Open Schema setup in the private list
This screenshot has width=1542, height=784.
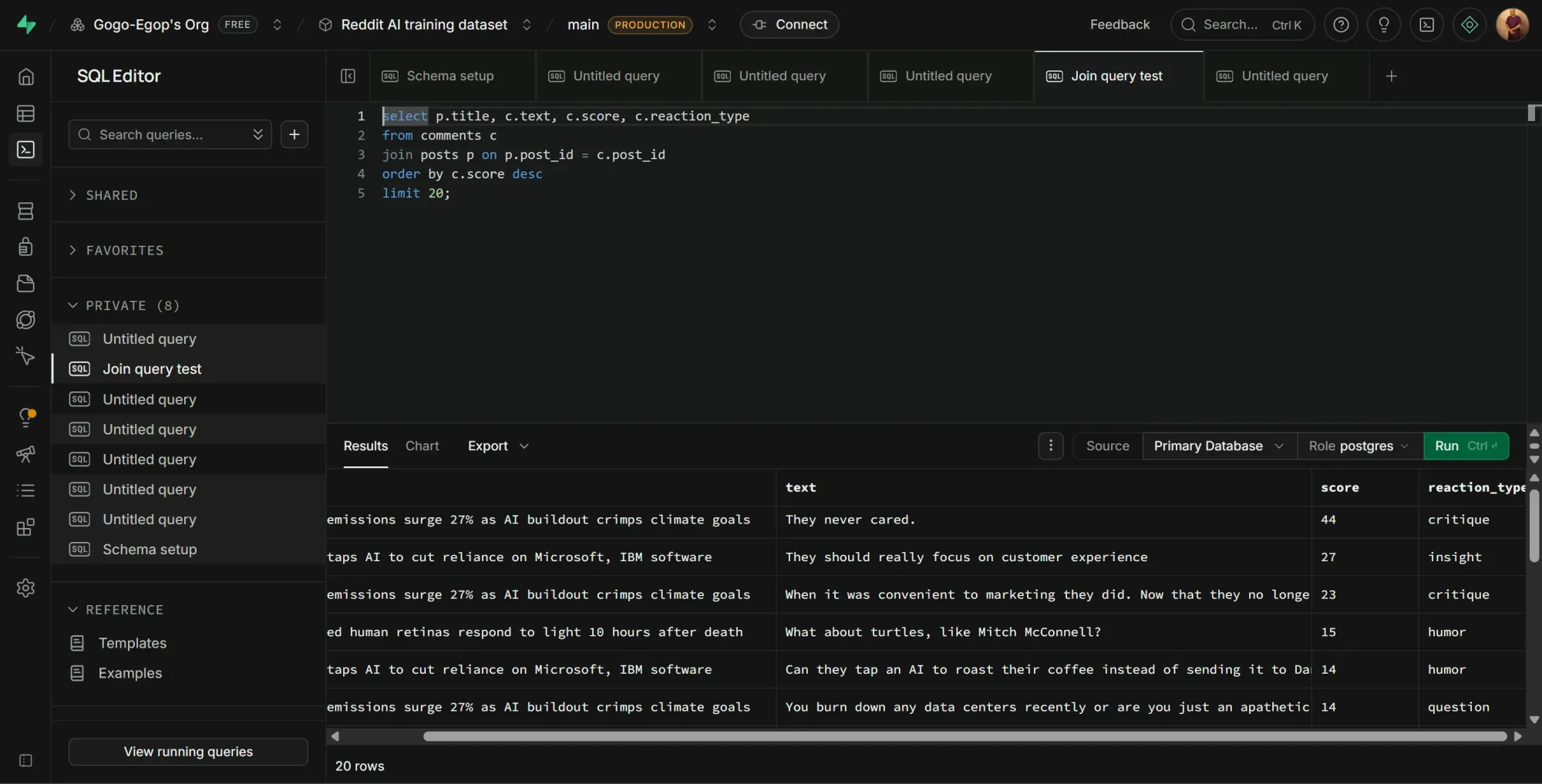click(189, 549)
